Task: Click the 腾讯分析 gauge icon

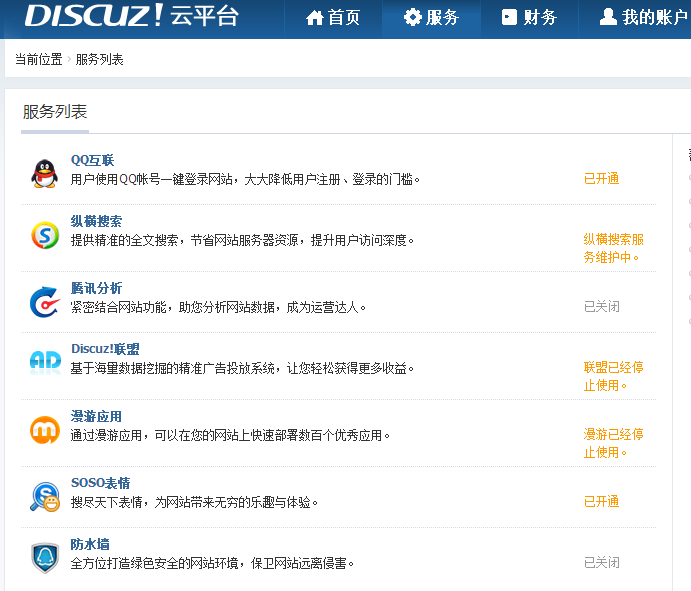Action: coord(45,302)
